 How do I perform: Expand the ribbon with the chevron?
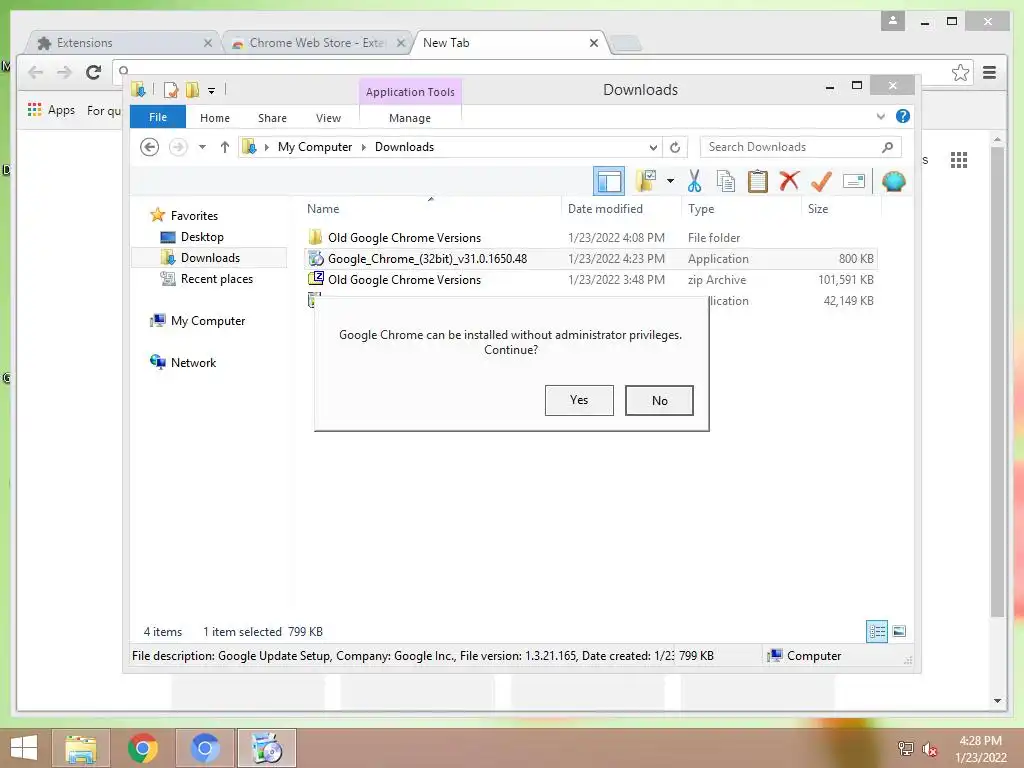(880, 117)
